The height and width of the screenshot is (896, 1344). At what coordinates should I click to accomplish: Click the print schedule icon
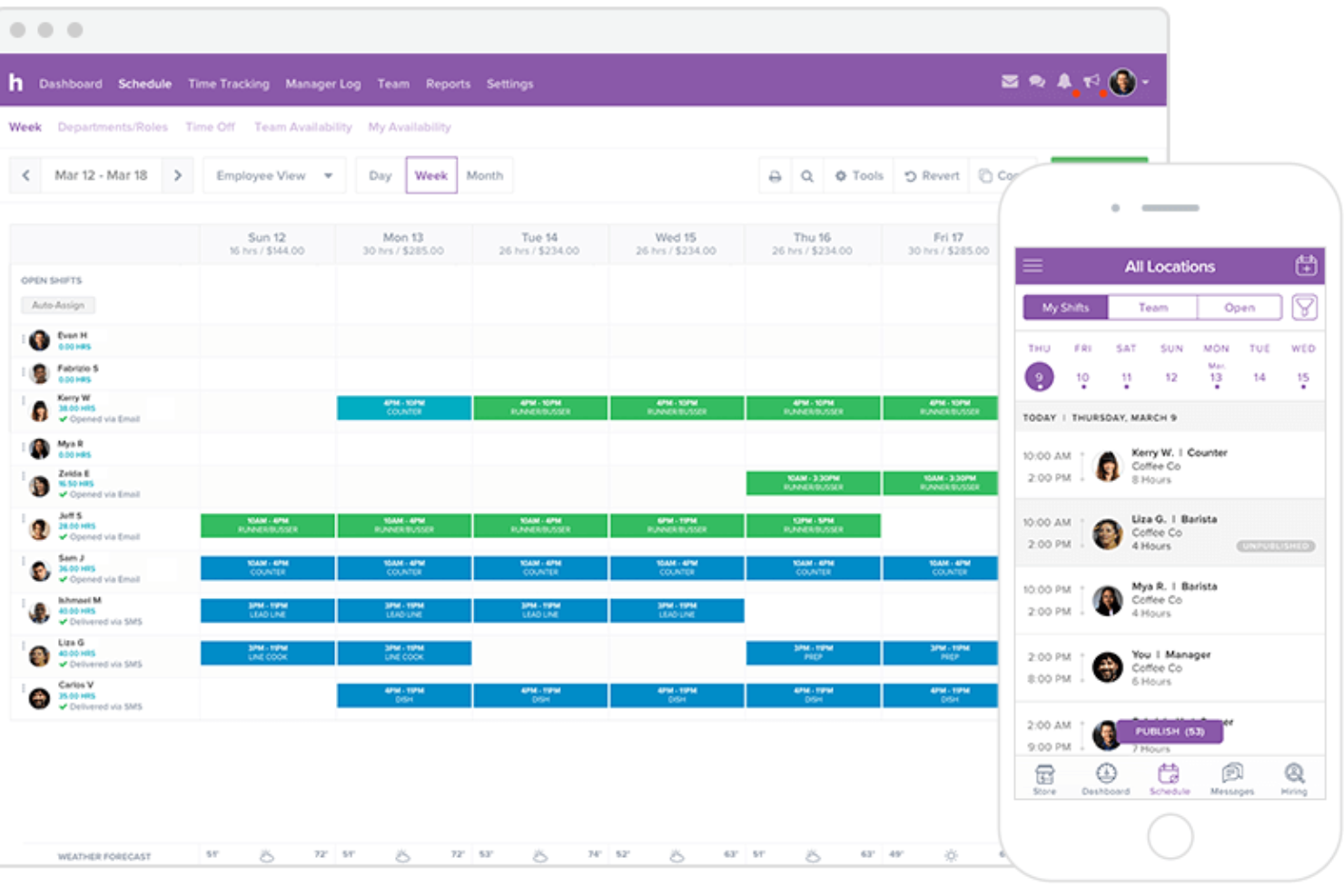[x=775, y=176]
